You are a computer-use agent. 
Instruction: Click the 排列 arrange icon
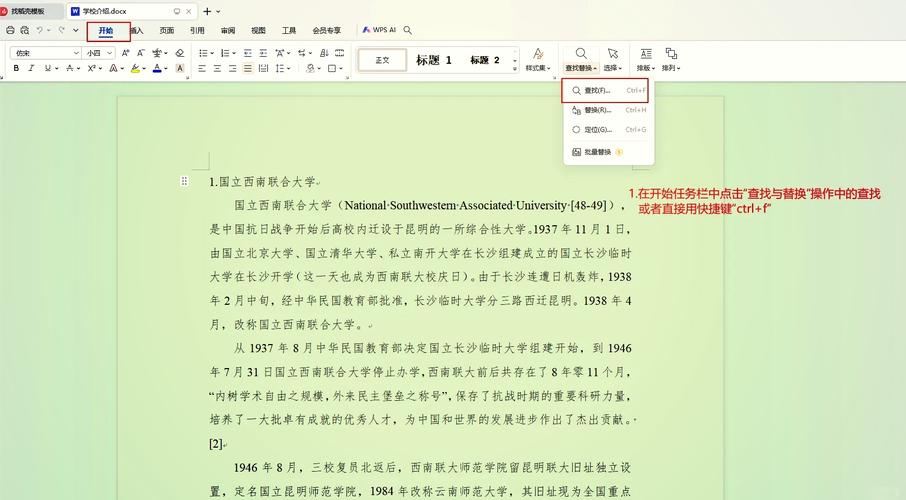pyautogui.click(x=671, y=59)
